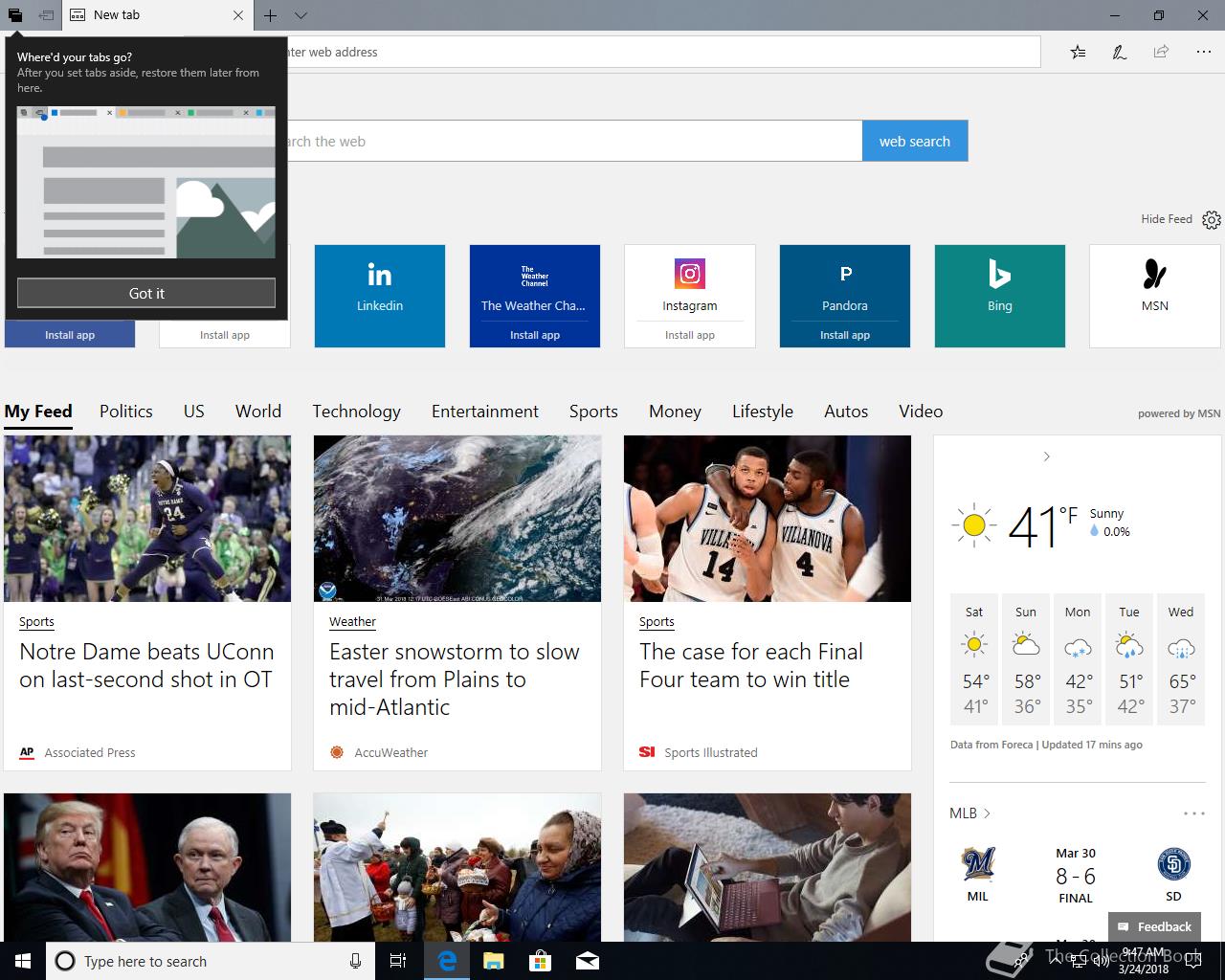
Task: Click the set these tabs aside icon
Action: point(46,15)
